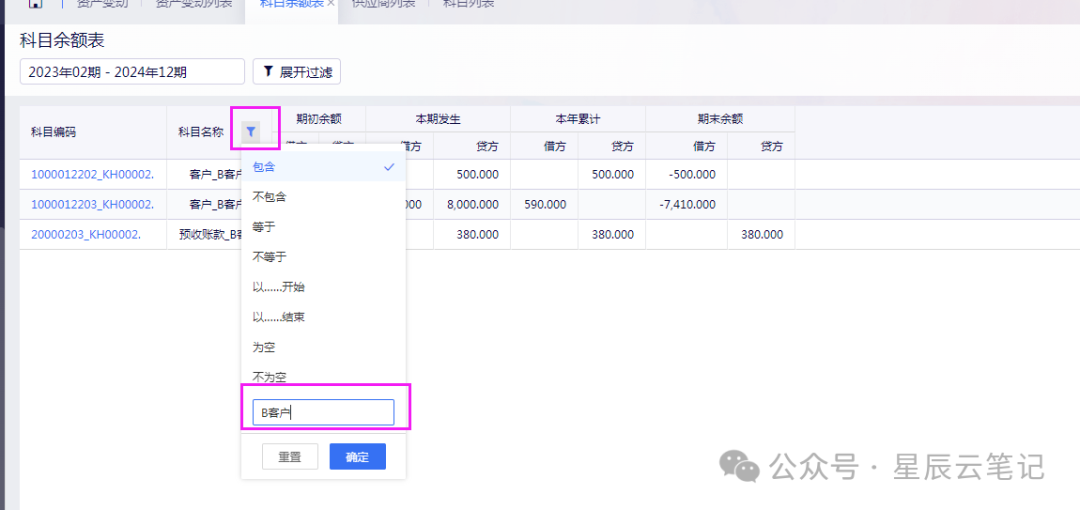Image resolution: width=1080 pixels, height=510 pixels.
Task: Switch to the 科目列表 tab
Action: click(468, 3)
